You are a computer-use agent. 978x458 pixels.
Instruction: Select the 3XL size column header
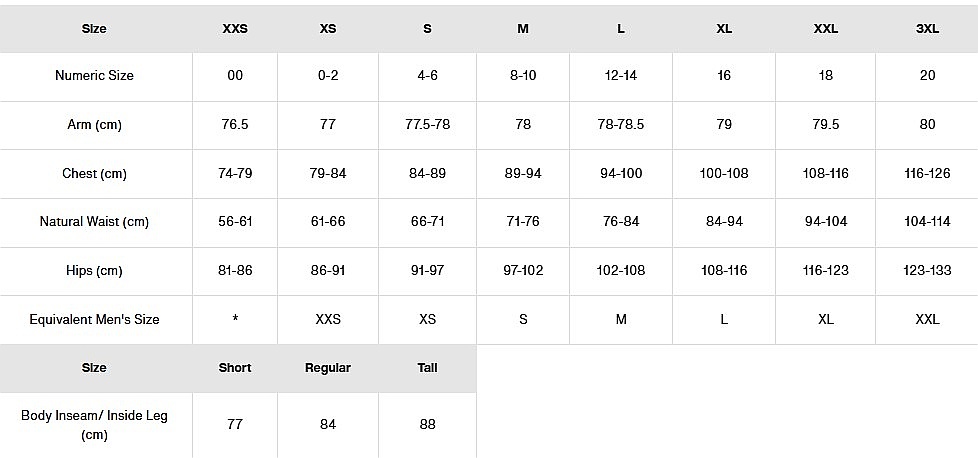[927, 29]
